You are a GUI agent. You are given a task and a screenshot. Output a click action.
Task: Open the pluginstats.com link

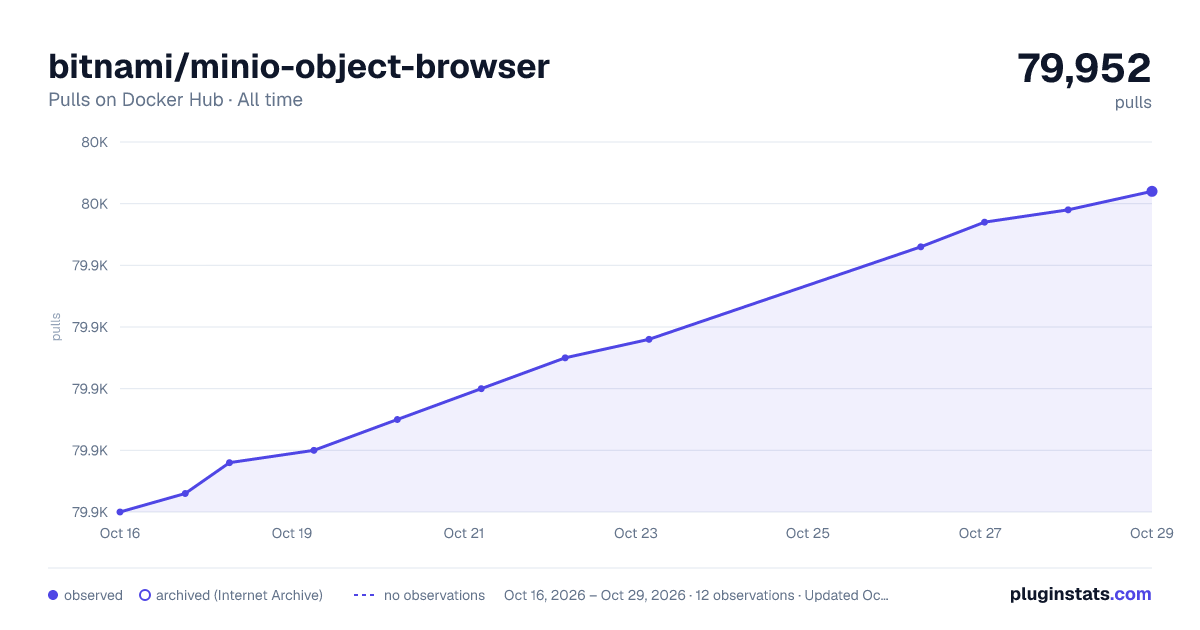pyautogui.click(x=1080, y=594)
